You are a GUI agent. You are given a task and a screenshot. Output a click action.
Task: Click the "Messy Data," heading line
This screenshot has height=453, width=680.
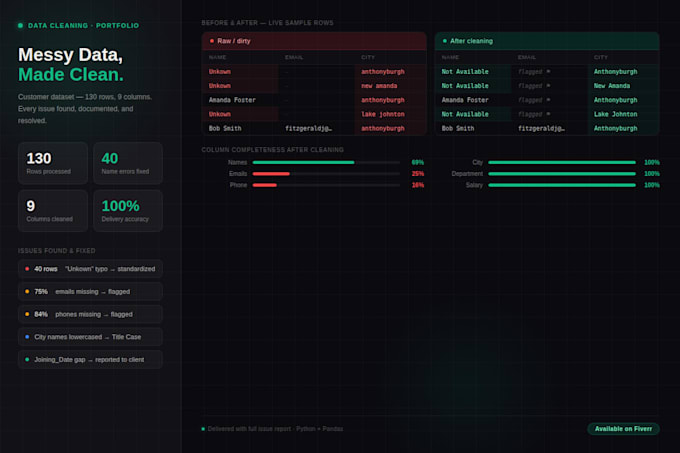pos(70,55)
